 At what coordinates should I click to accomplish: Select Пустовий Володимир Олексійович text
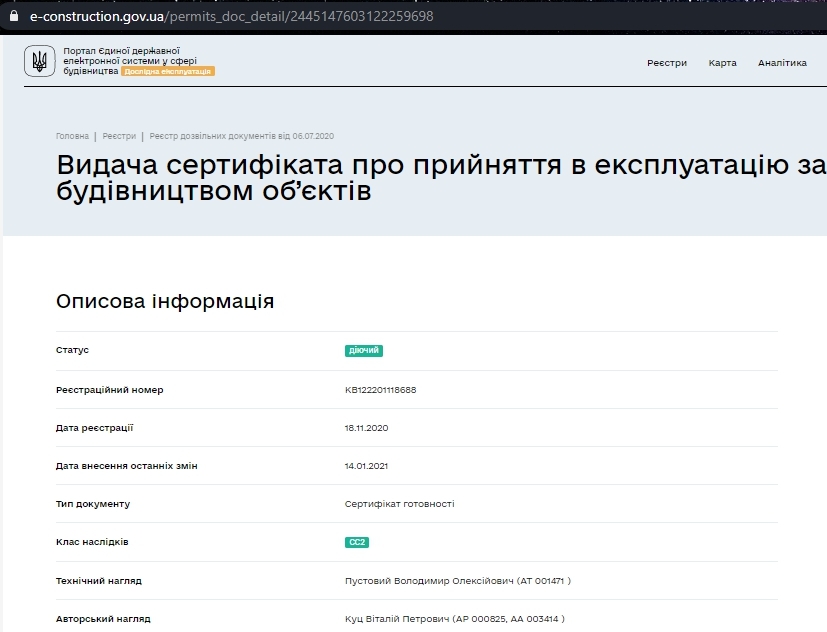coord(458,581)
